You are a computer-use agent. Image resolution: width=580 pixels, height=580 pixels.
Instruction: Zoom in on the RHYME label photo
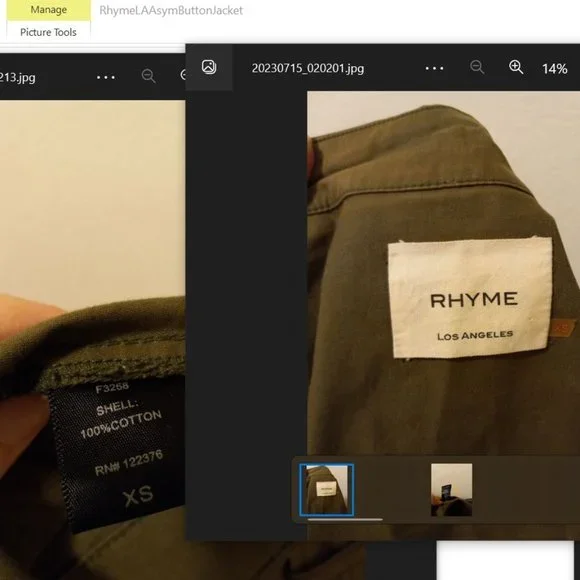tap(516, 67)
